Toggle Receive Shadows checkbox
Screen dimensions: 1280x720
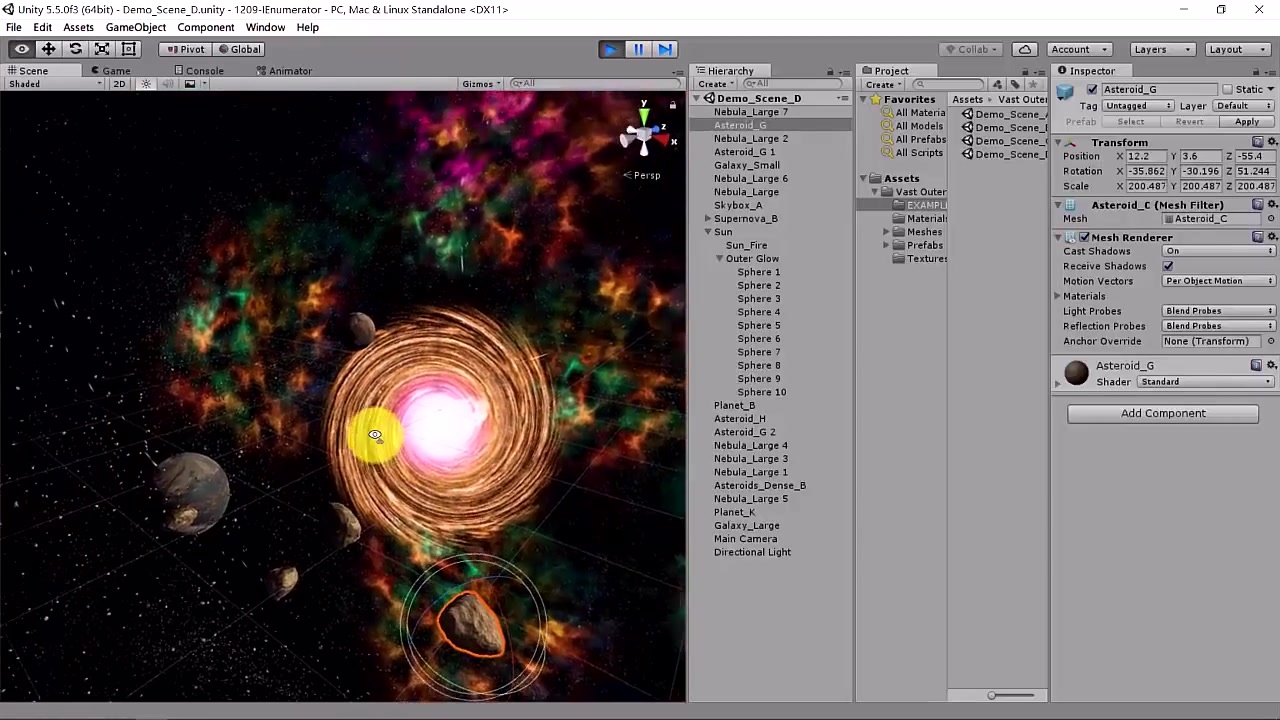[1168, 266]
